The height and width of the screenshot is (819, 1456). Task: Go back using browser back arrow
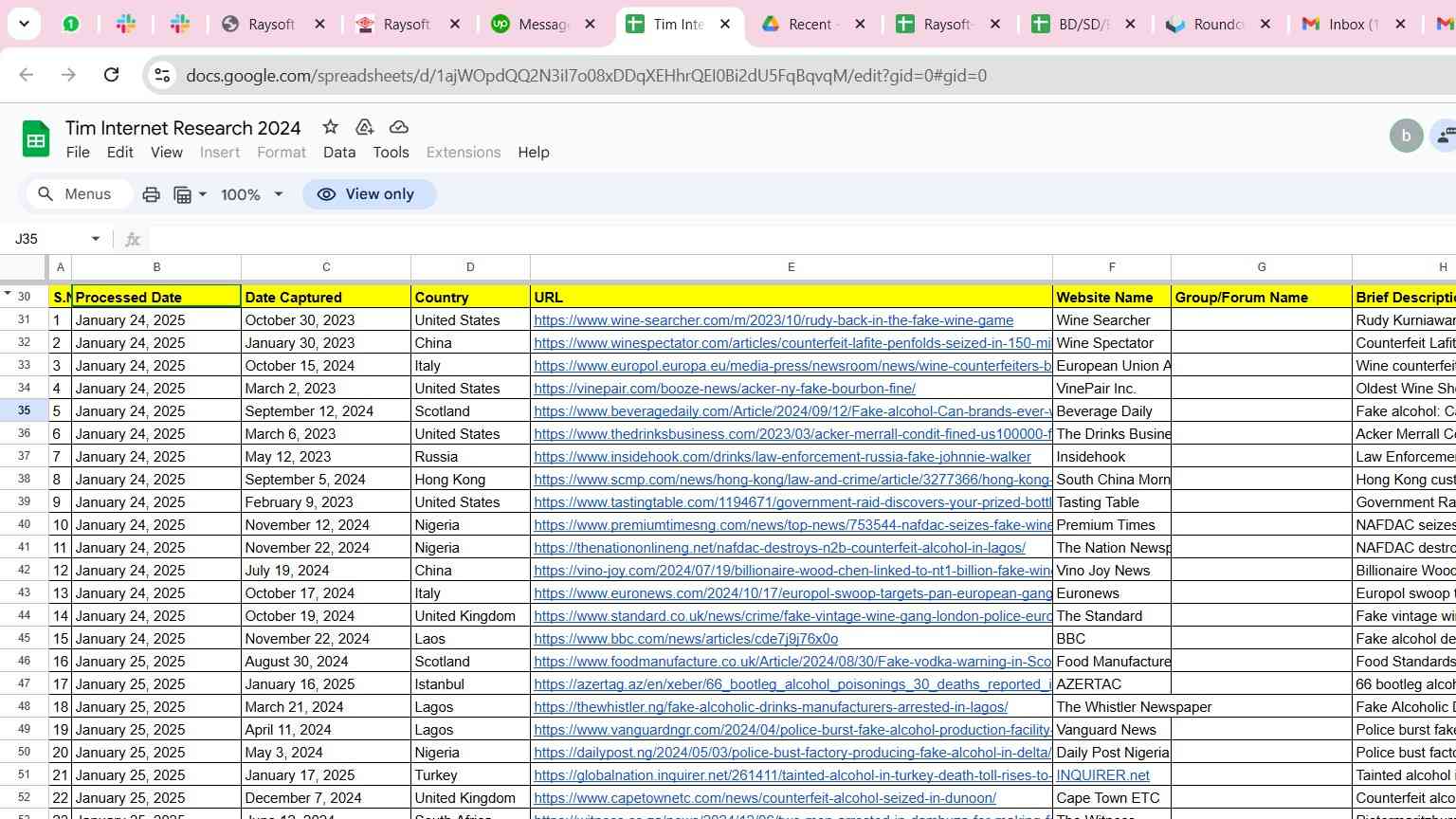26,75
